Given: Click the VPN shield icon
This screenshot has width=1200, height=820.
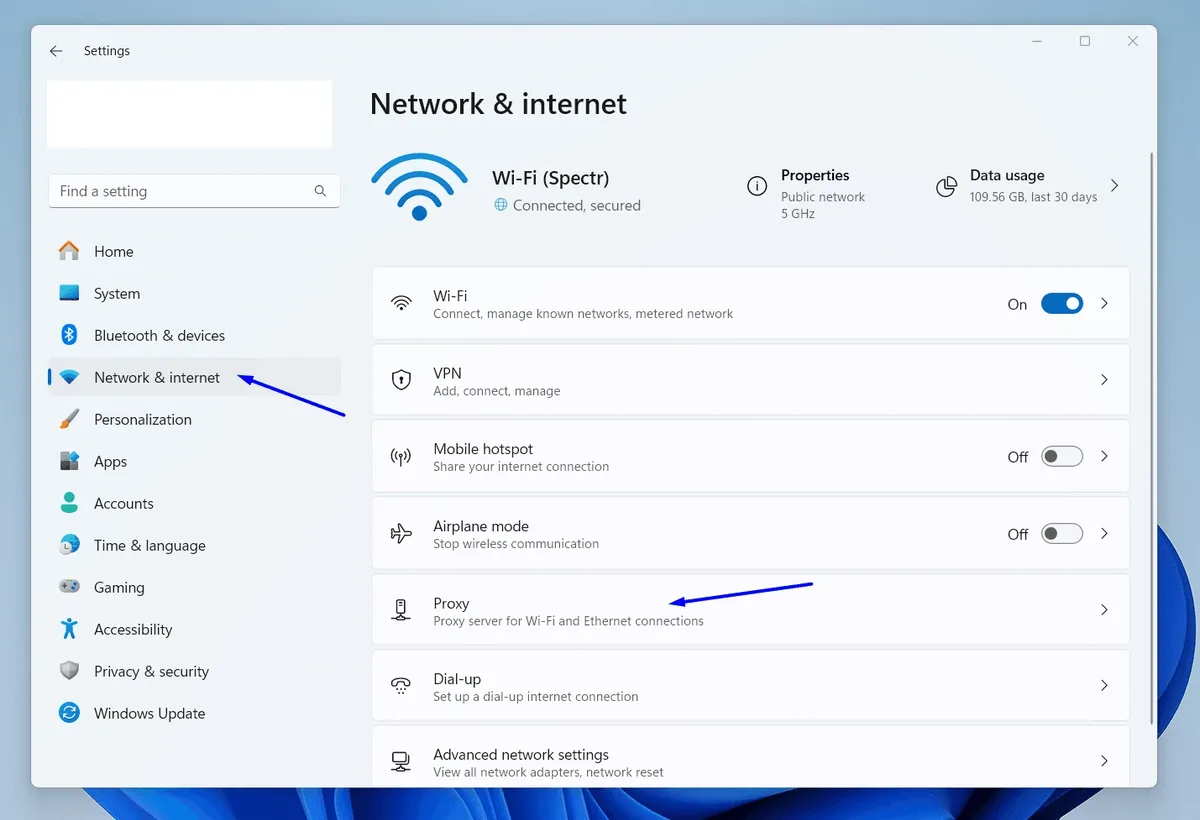Looking at the screenshot, I should 401,380.
